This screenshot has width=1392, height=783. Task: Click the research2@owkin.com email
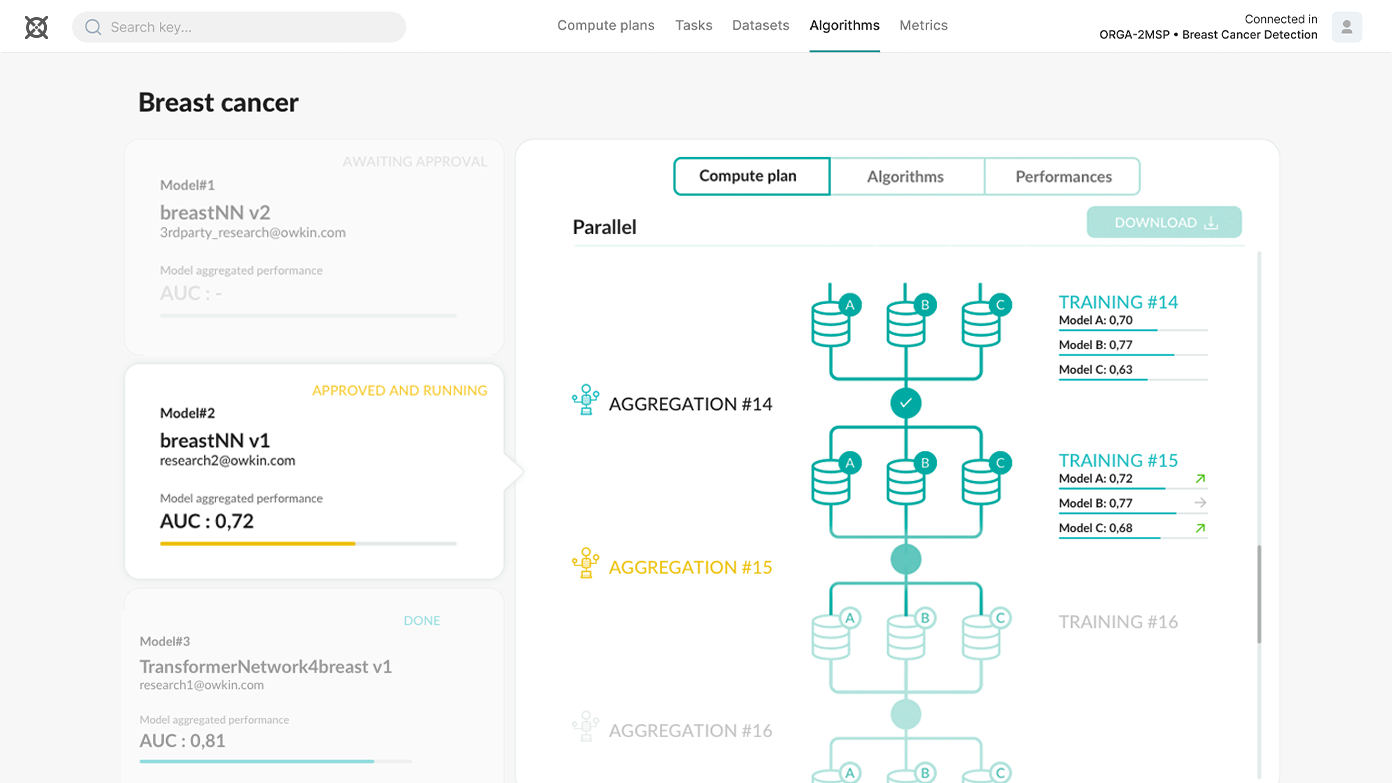(x=228, y=461)
